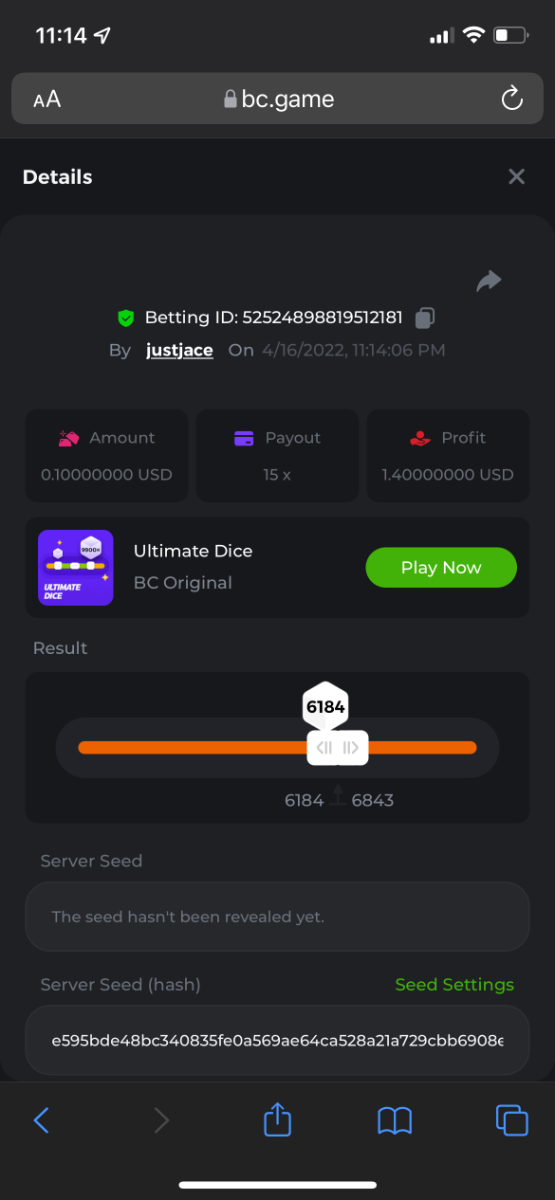The image size is (555, 1200).
Task: Select the Server Seed hash field
Action: point(277,1040)
